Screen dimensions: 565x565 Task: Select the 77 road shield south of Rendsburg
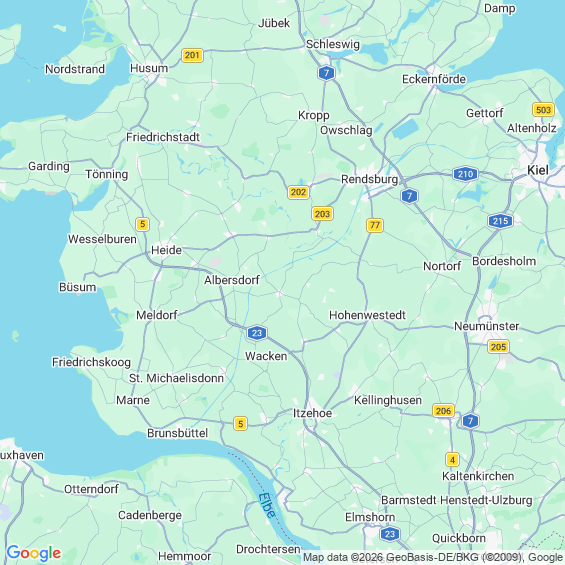point(375,225)
